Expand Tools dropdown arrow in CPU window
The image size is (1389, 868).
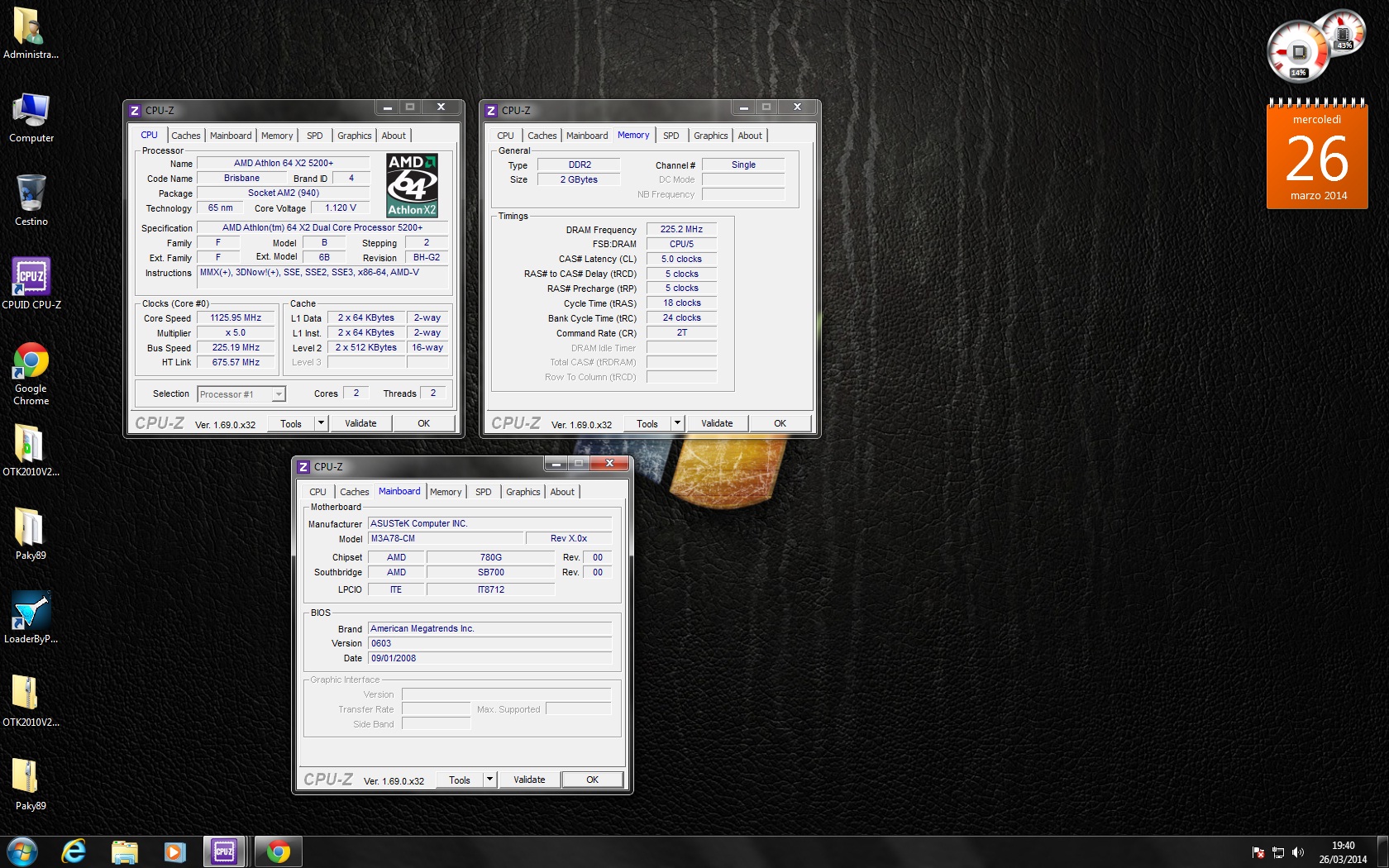tap(321, 423)
